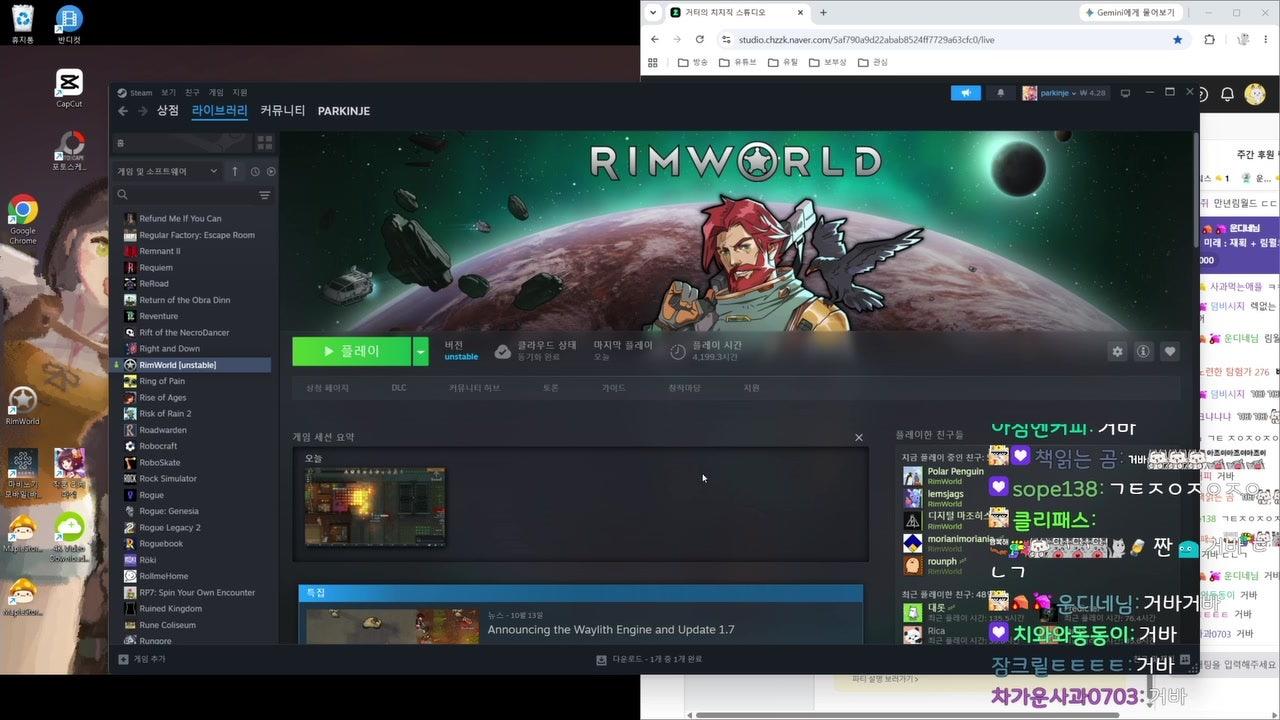Open Steam Big Picture monitor icon
This screenshot has width=1280, height=720.
point(1125,93)
